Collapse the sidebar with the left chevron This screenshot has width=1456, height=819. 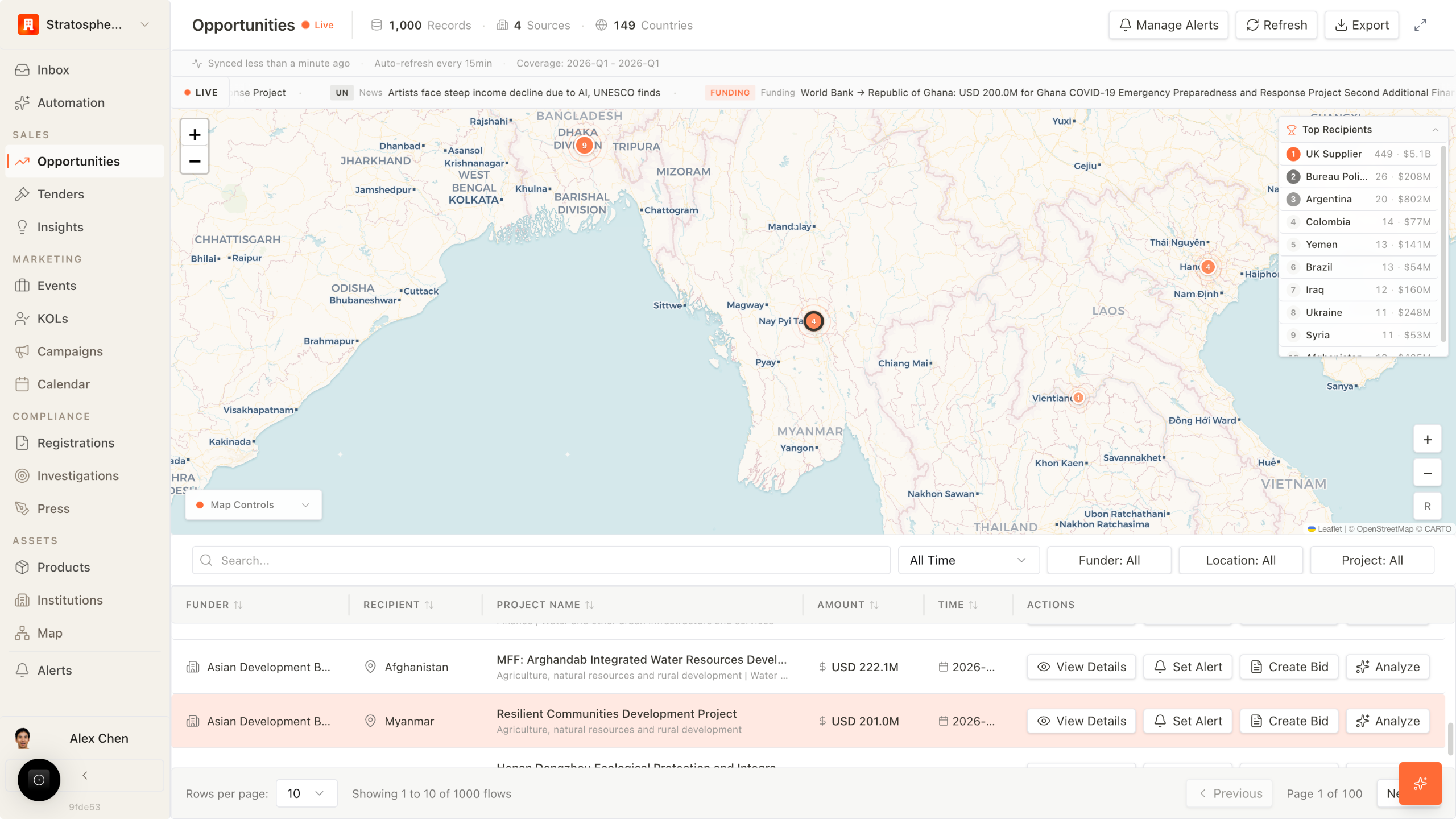click(85, 775)
